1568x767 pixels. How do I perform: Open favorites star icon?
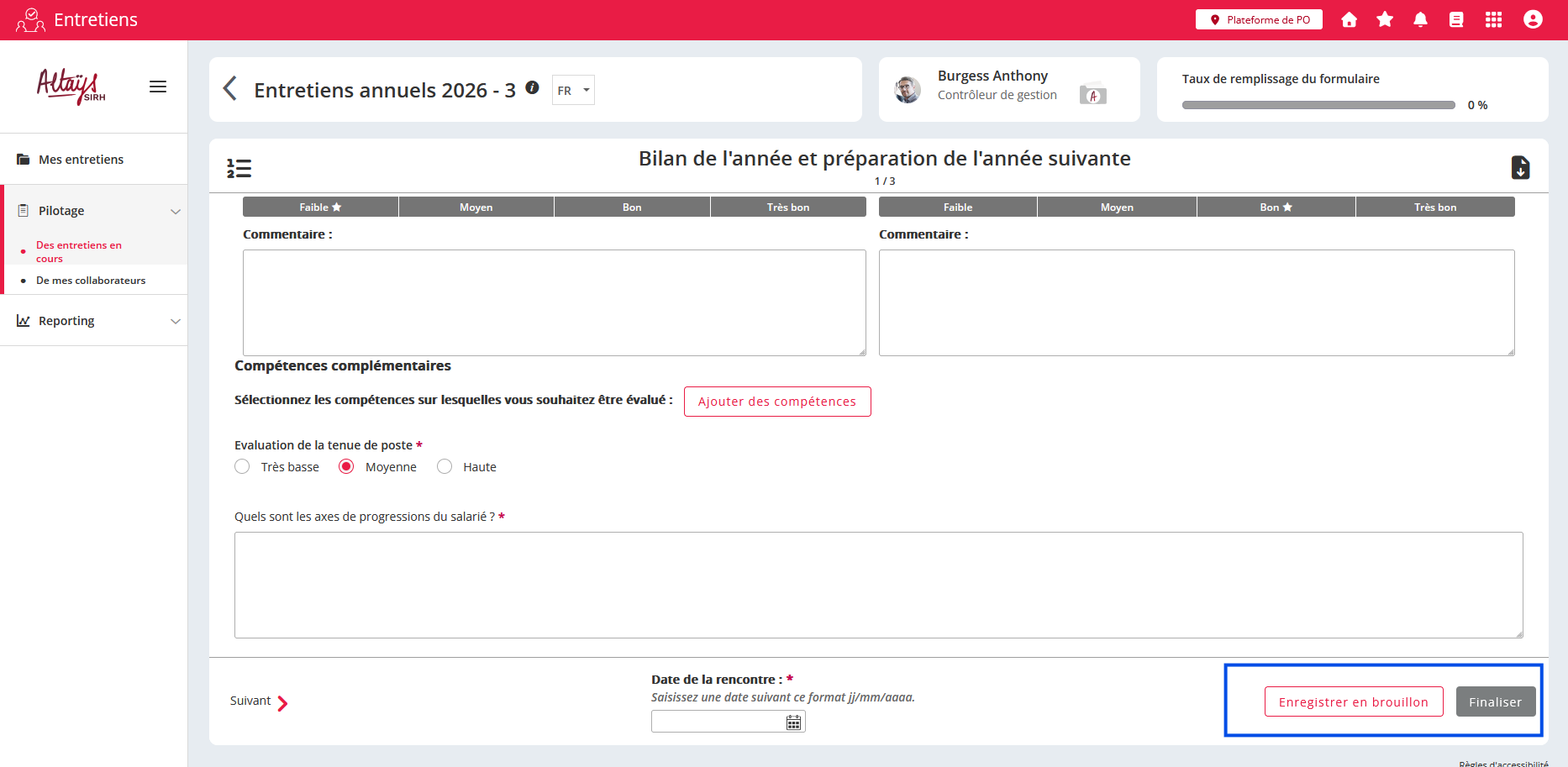coord(1385,19)
